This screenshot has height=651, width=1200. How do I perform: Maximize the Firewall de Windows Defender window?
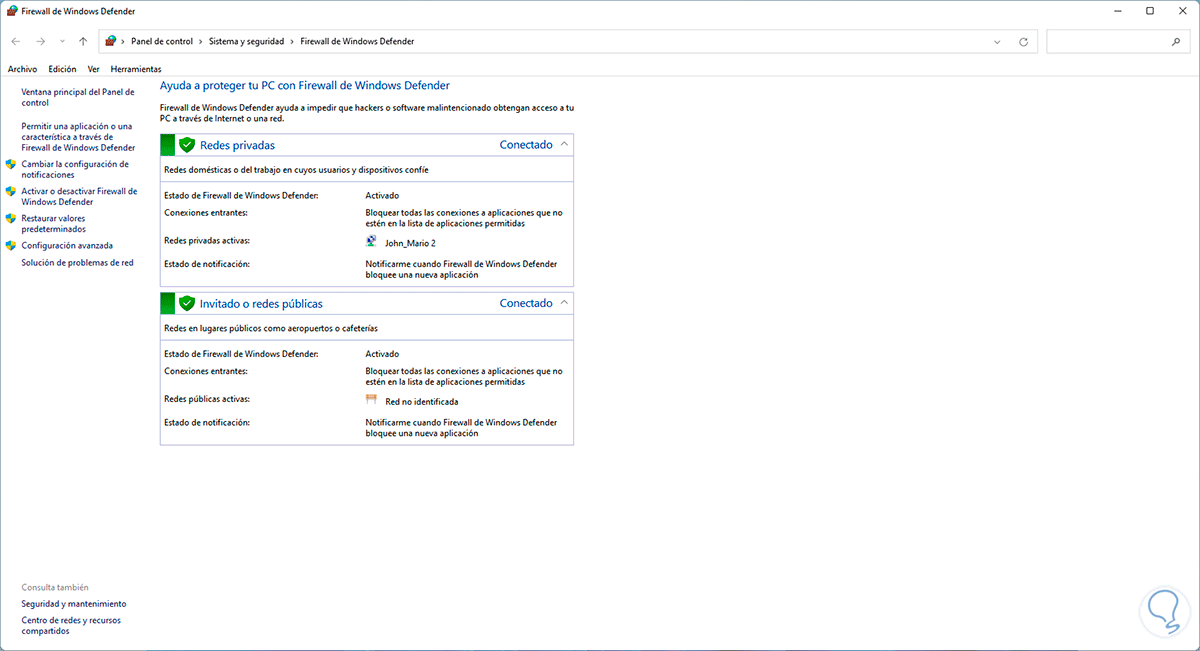(x=1149, y=11)
